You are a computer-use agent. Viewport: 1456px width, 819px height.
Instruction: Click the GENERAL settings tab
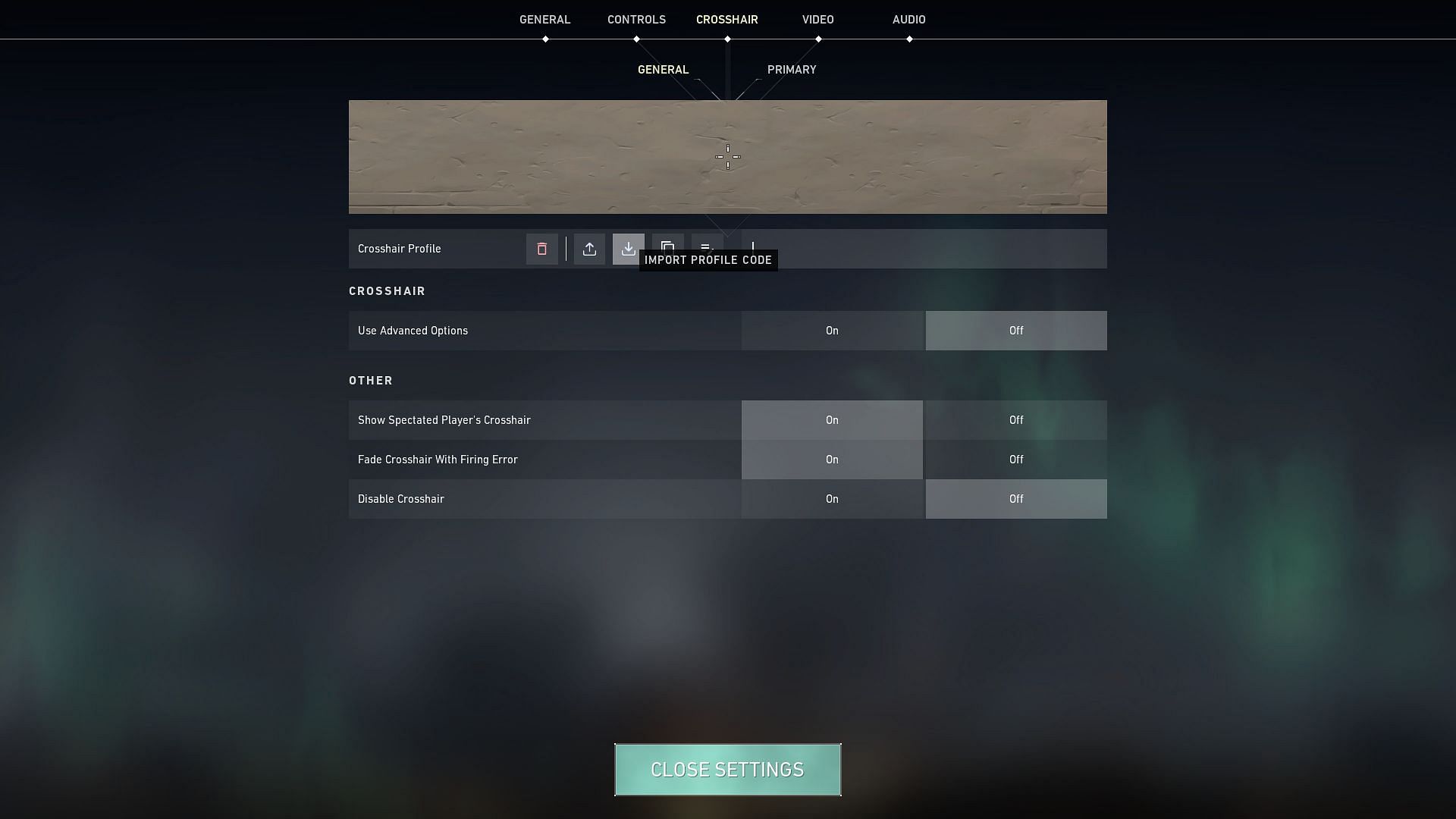[545, 19]
